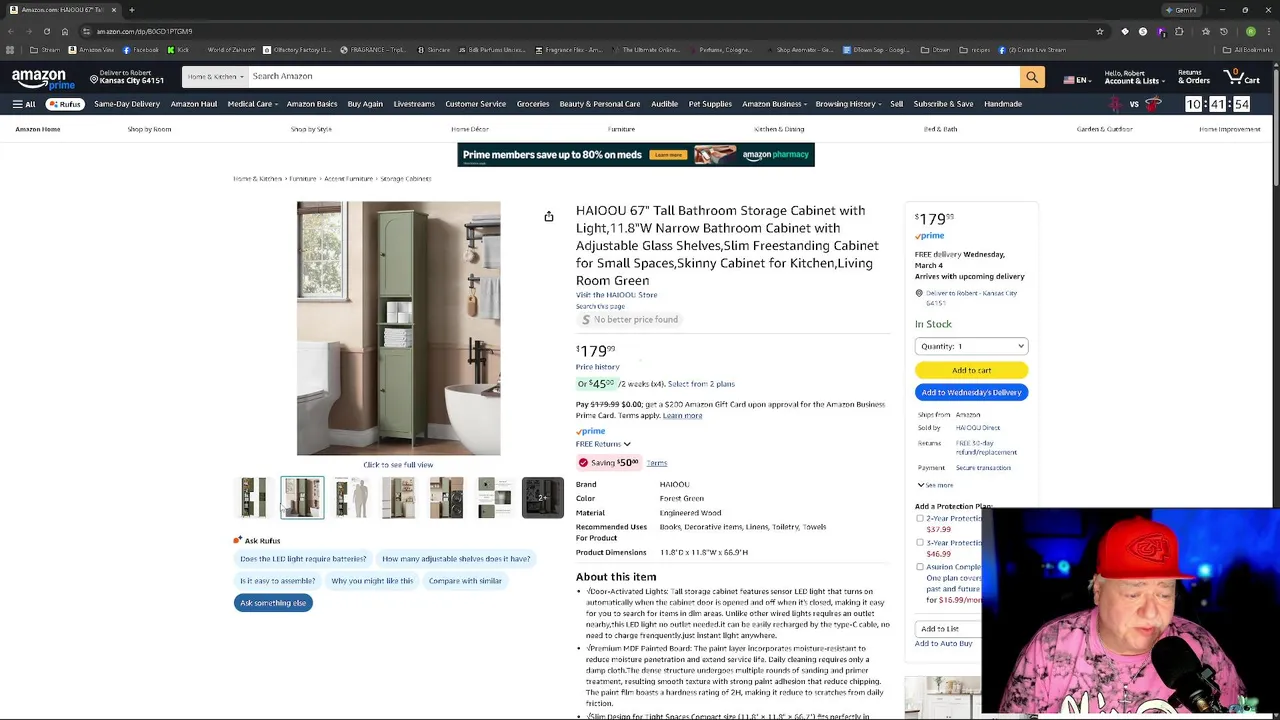1280x720 pixels.
Task: Click main product image for full view
Action: (x=398, y=328)
